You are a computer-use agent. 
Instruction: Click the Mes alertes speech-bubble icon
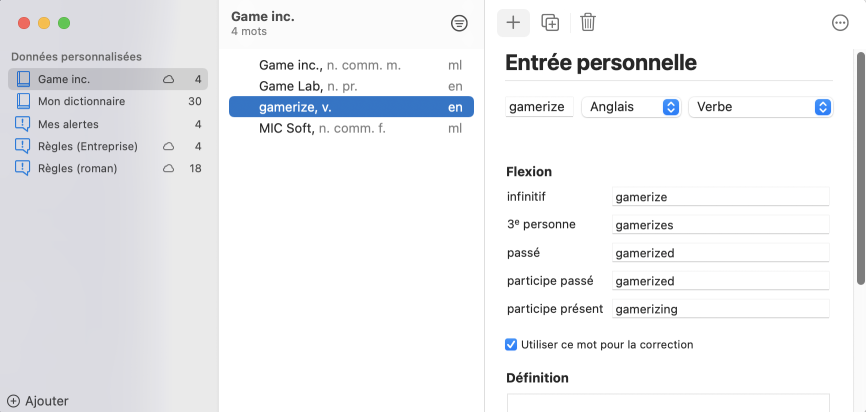click(23, 124)
